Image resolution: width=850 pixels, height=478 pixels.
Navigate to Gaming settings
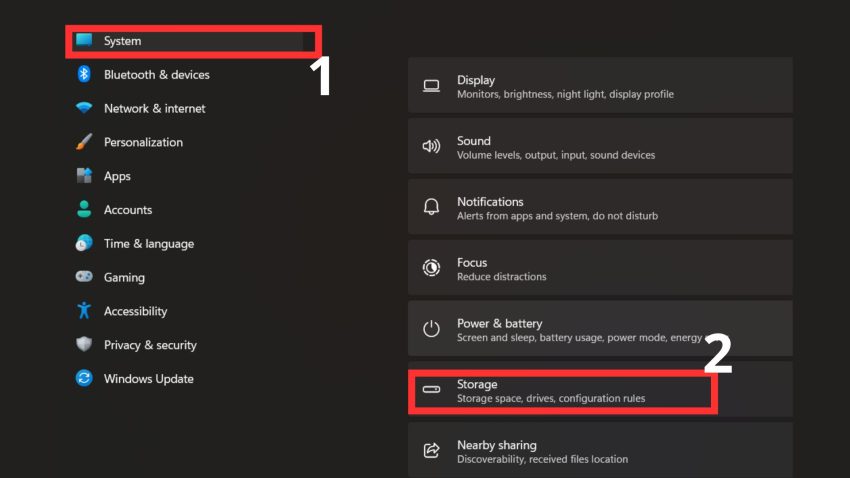pos(124,277)
